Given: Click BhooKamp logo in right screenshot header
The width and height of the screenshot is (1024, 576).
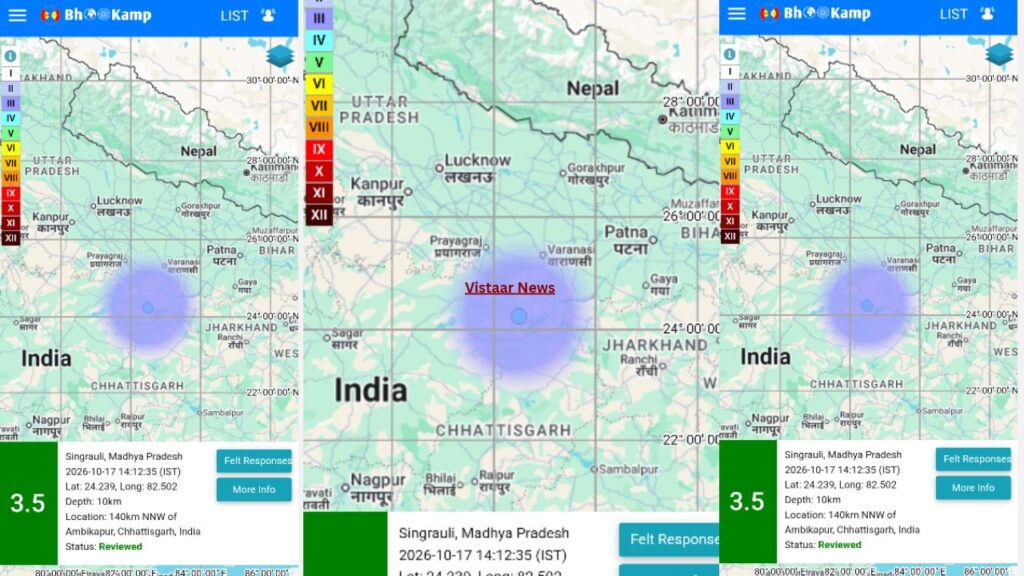Looking at the screenshot, I should coord(815,14).
